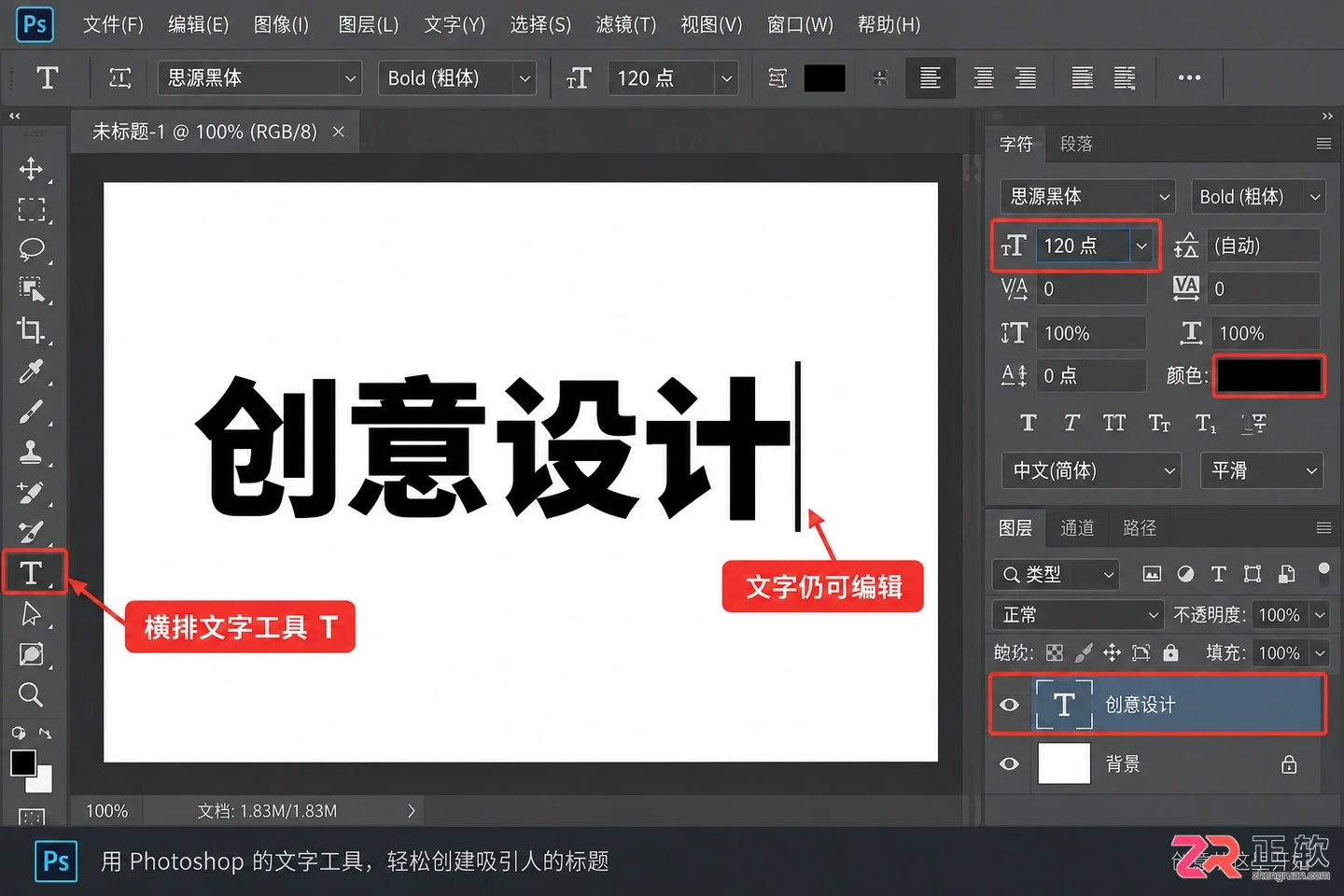Open 正常 blending mode dropdown
Image resolution: width=1344 pixels, height=896 pixels.
click(1078, 615)
